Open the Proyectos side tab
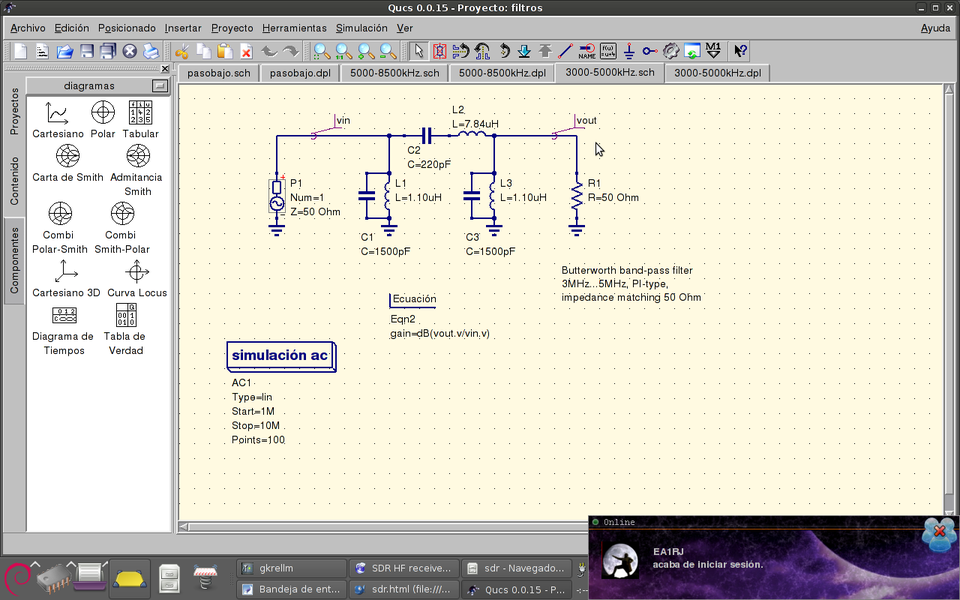The image size is (960, 600). coord(14,111)
